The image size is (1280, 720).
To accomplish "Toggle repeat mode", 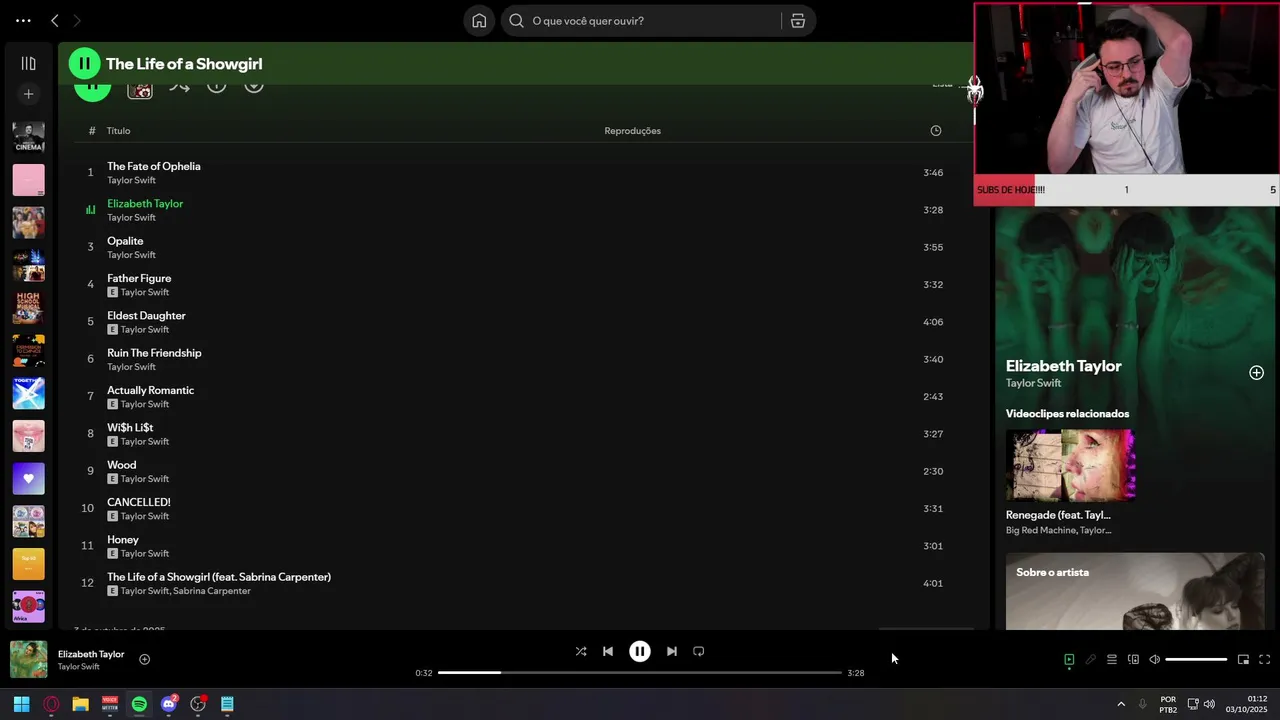I will click(699, 651).
